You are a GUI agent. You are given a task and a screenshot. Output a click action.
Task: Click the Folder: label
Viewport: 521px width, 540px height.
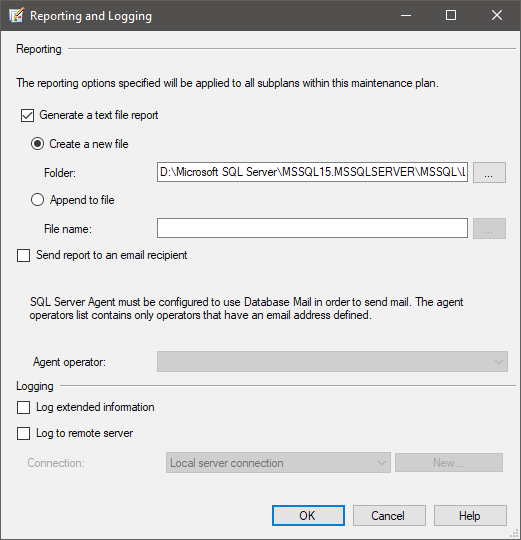point(60,173)
